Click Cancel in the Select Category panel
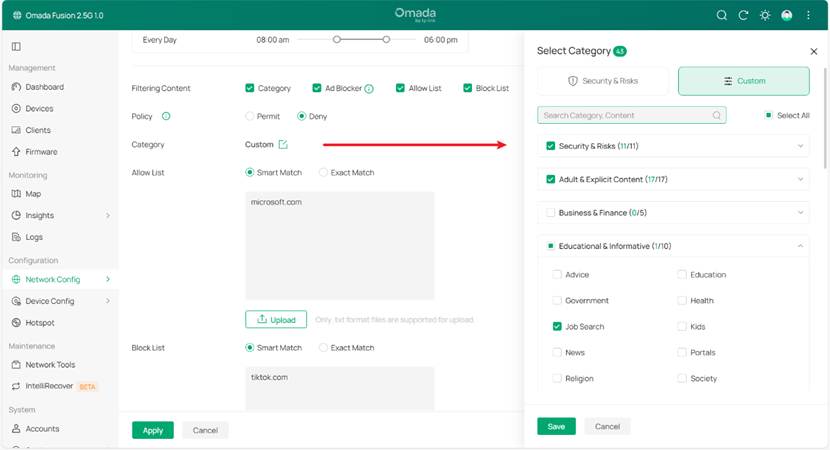 point(607,426)
